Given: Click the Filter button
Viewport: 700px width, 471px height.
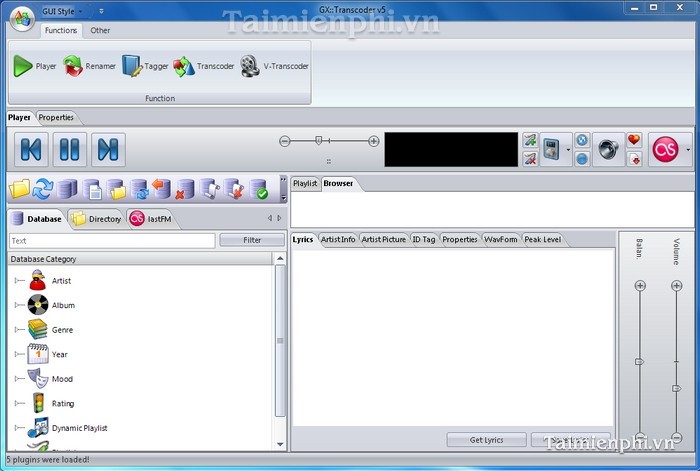Looking at the screenshot, I should pyautogui.click(x=251, y=240).
